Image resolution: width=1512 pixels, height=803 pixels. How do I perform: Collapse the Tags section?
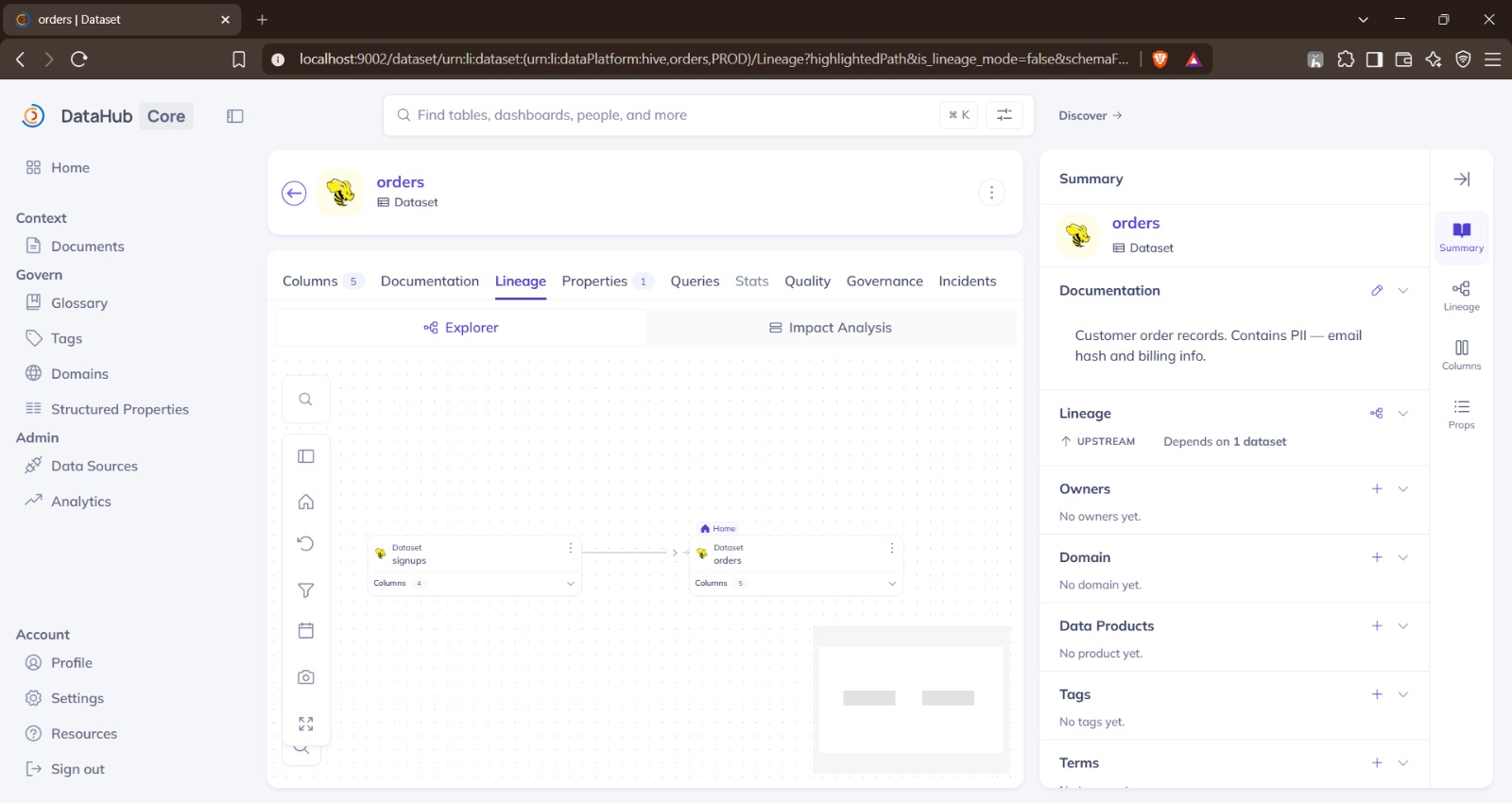(x=1403, y=694)
